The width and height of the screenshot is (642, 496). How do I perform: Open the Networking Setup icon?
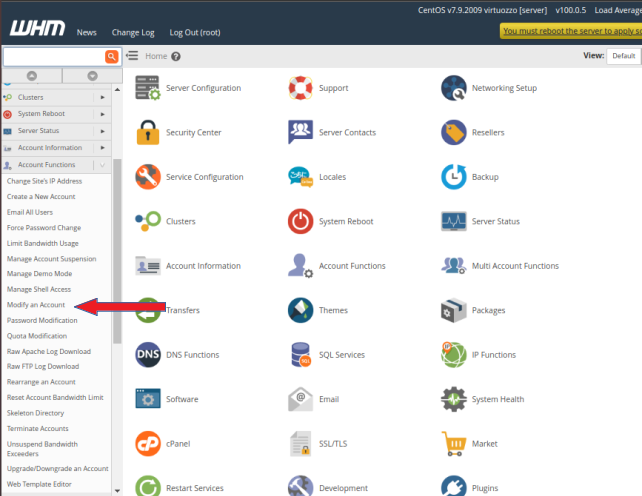point(454,88)
